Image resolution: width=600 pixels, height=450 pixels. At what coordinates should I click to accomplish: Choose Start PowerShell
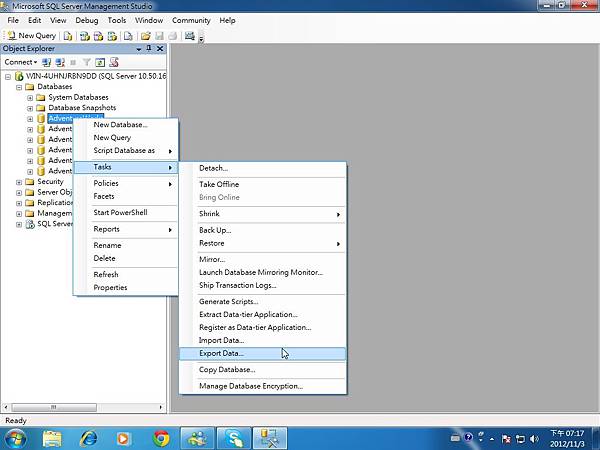click(126, 212)
